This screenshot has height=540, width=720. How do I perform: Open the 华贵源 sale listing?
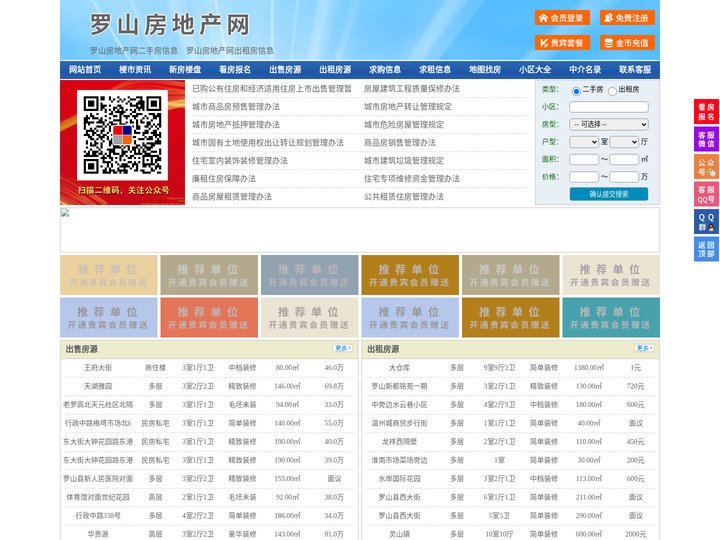(98, 534)
